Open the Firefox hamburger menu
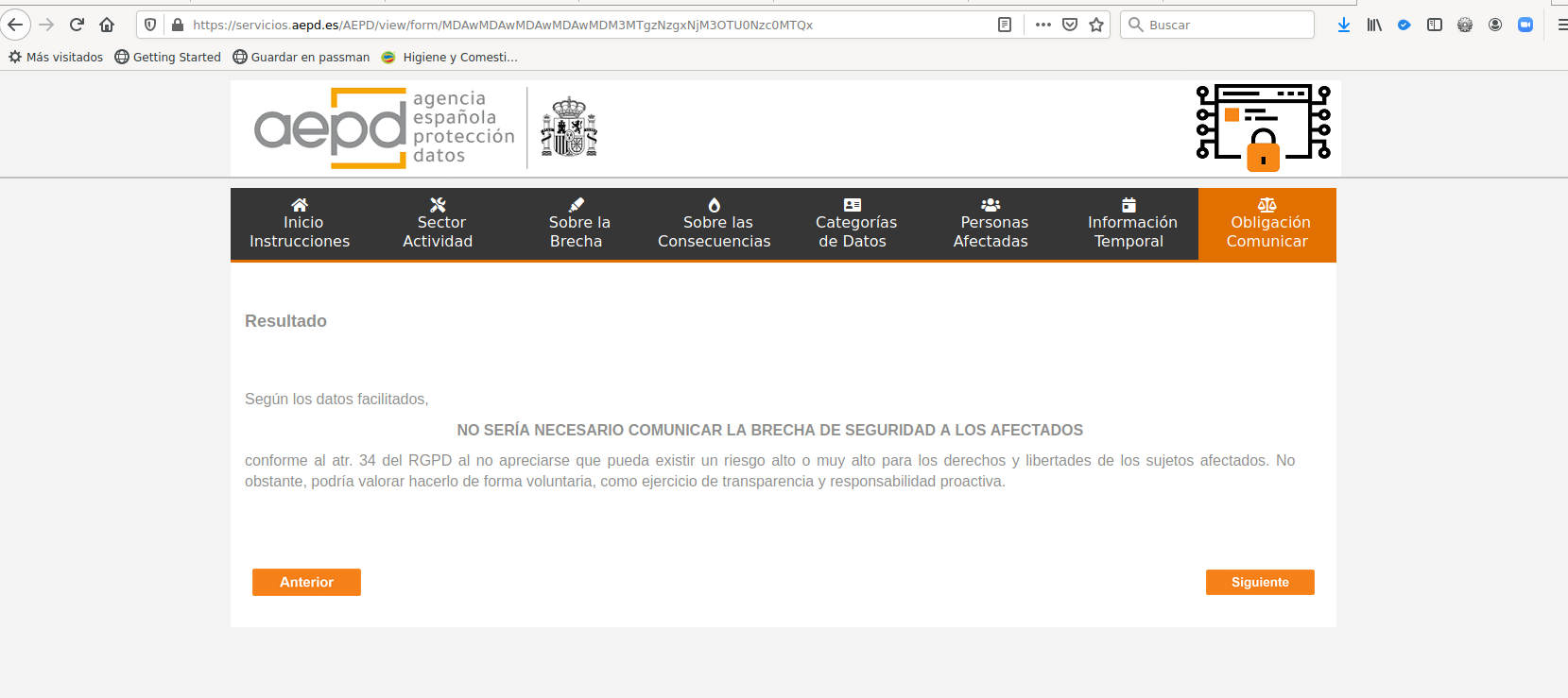This screenshot has width=1568, height=698. tap(1561, 25)
